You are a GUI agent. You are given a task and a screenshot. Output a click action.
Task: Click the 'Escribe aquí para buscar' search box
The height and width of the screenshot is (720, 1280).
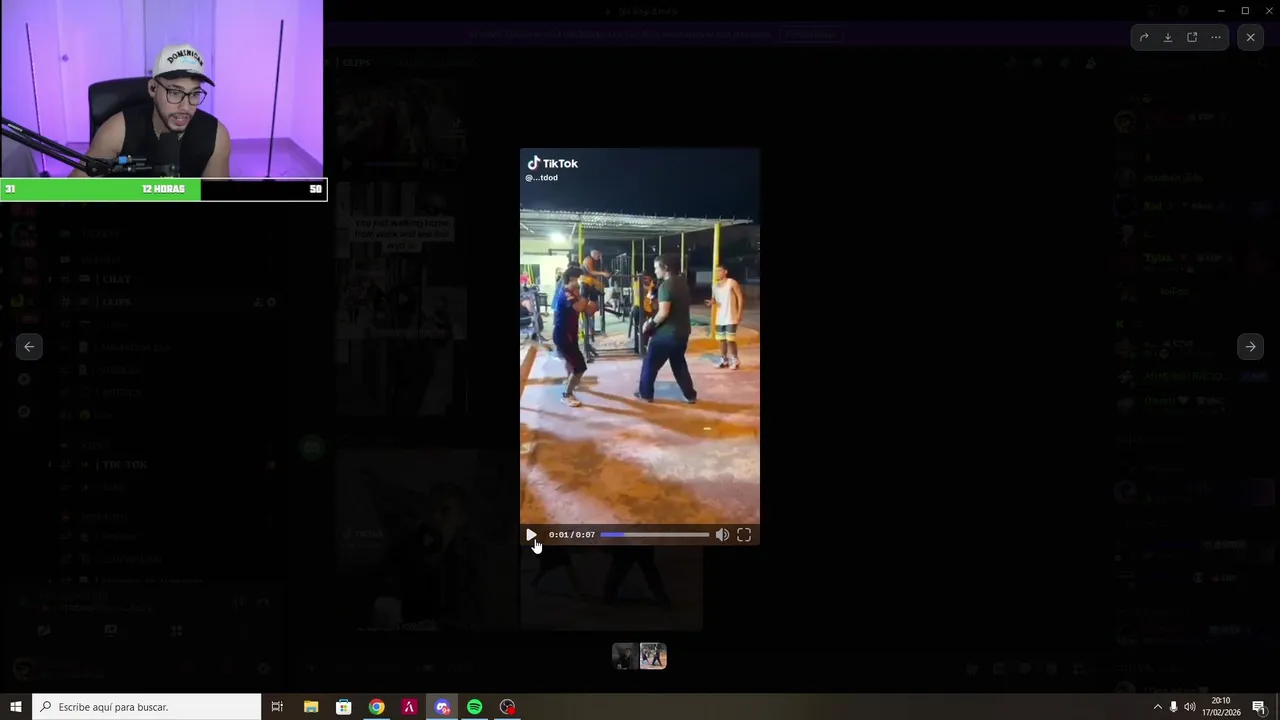147,707
